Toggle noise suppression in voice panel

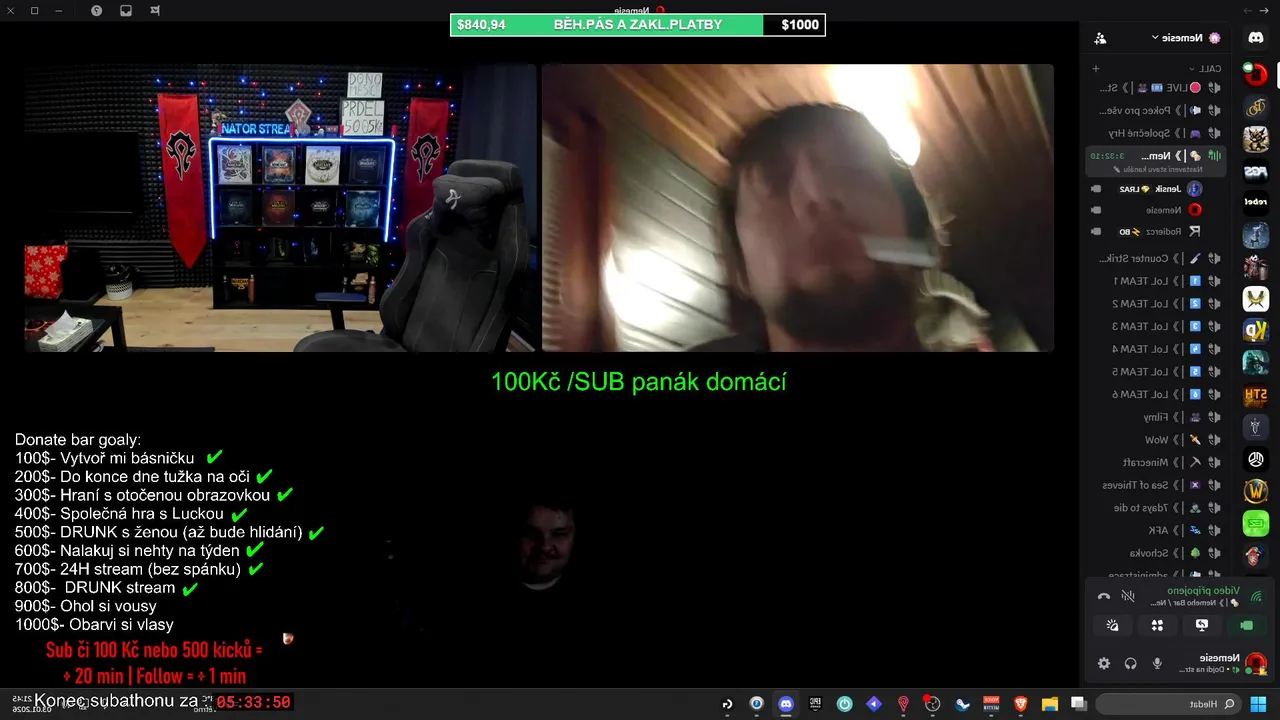1128,597
